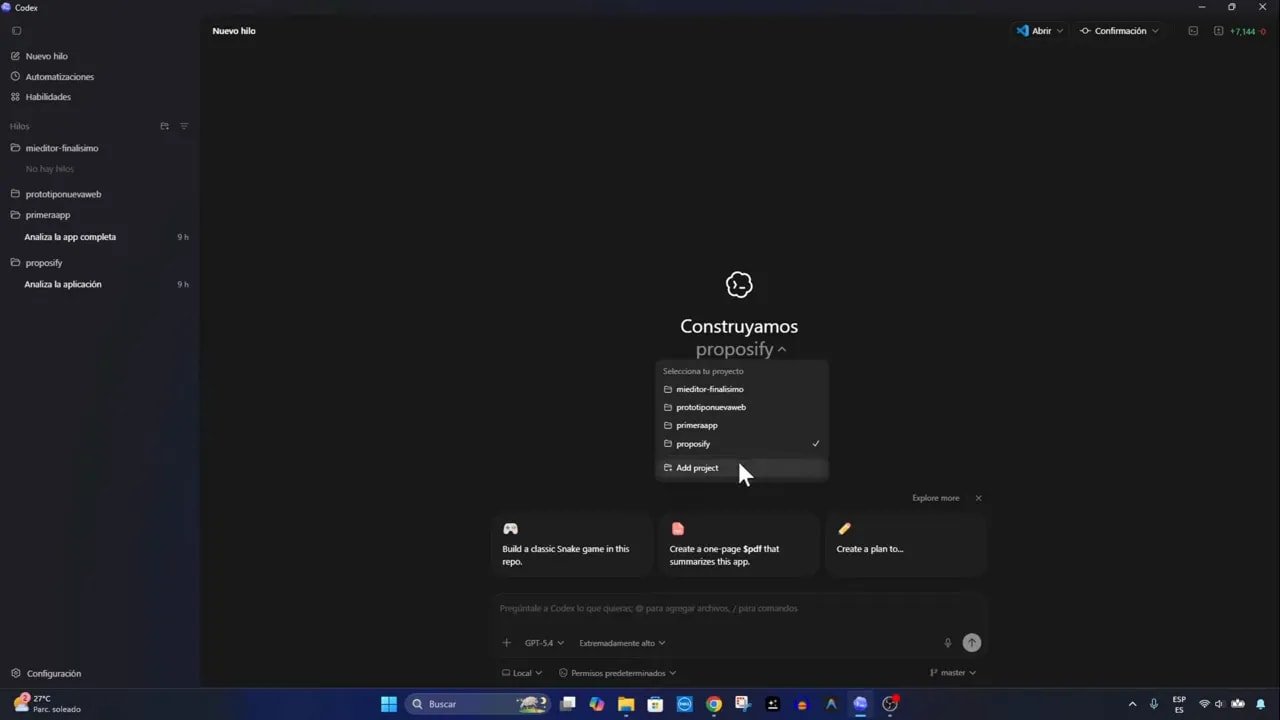
Task: Click the filter icon beside the Hilos header
Action: coord(184,126)
